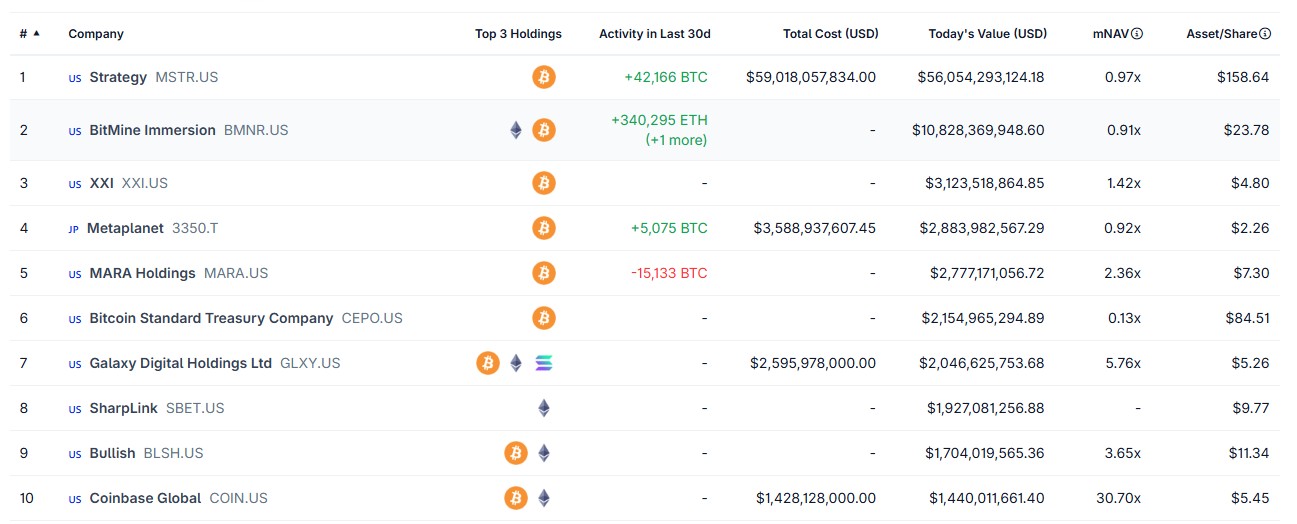Click total cost $2,595,978,000.00
Screen dimensions: 1297x524
click(x=813, y=363)
